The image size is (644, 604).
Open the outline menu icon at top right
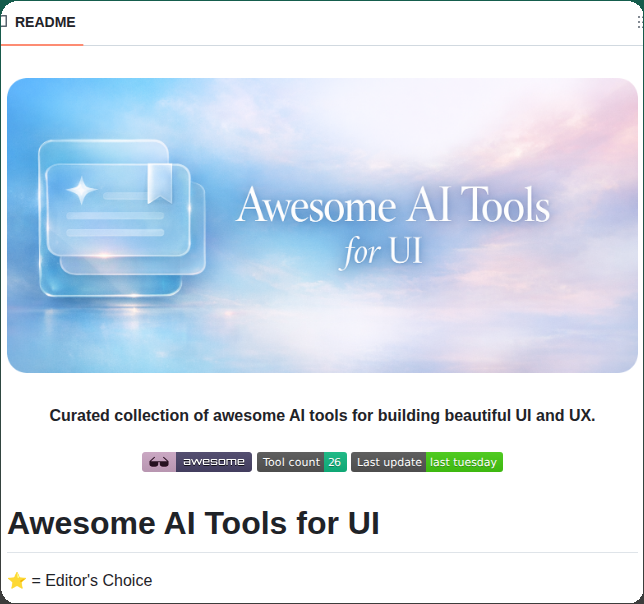pyautogui.click(x=640, y=22)
